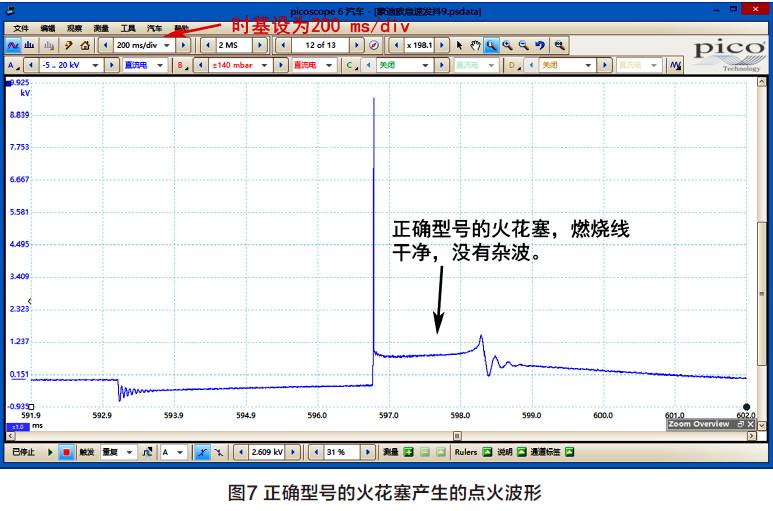Decrease timebase with left arrow
The image size is (773, 511).
105,45
